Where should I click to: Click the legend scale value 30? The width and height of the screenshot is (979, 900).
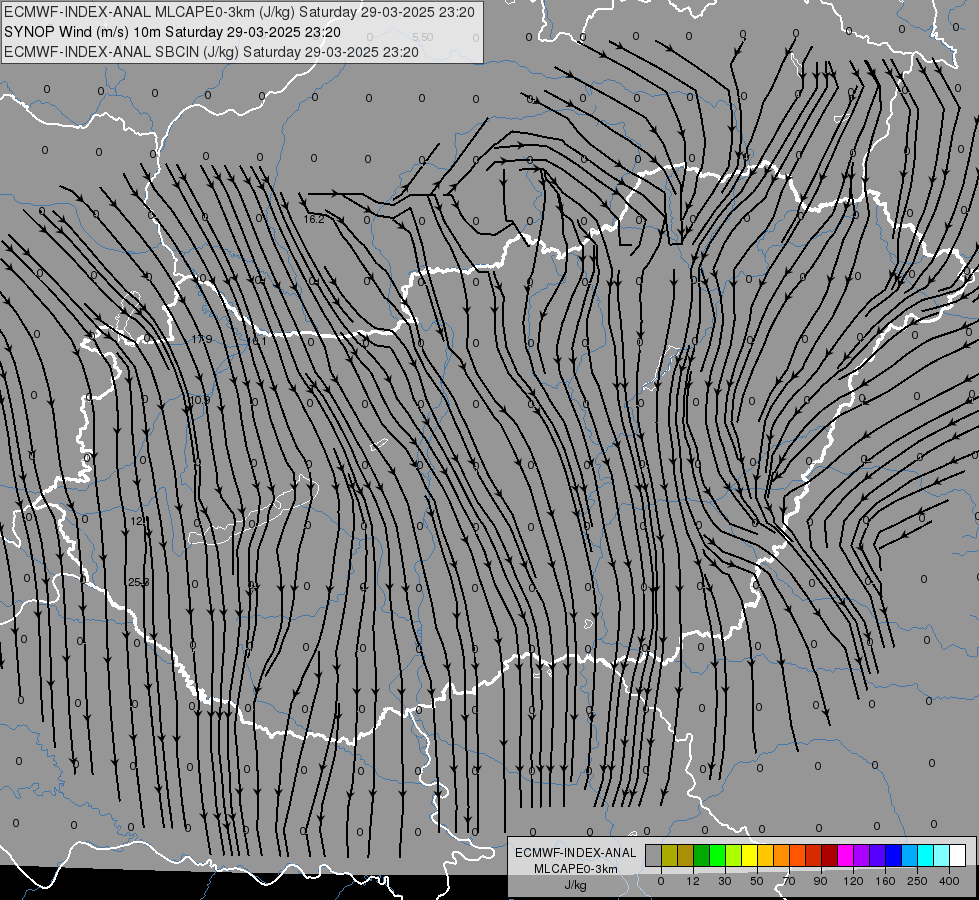[x=725, y=881]
